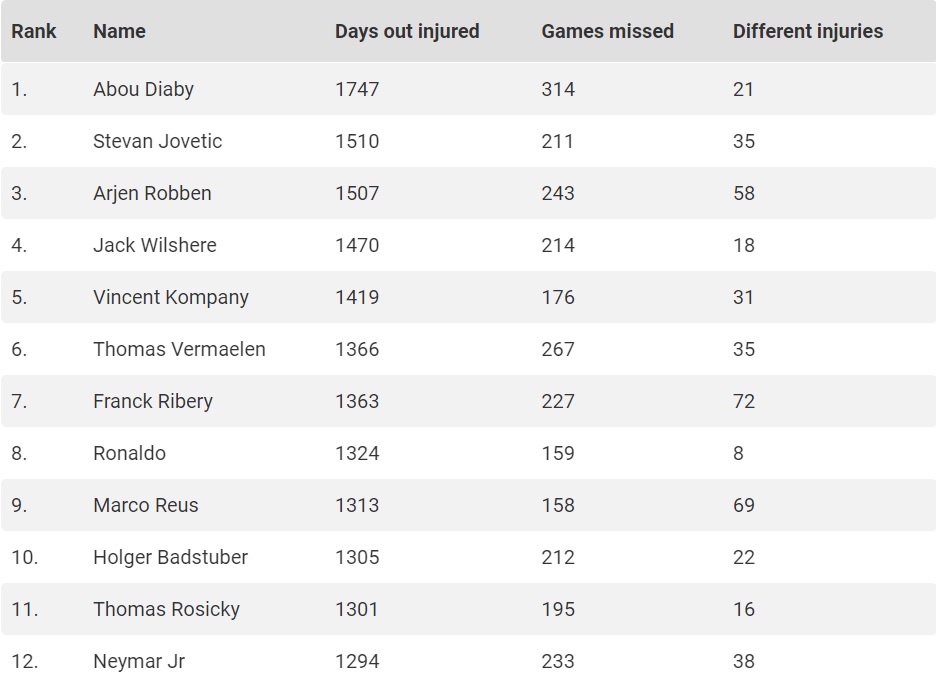
Task: Click on Franck Ribery's name
Action: click(x=152, y=401)
